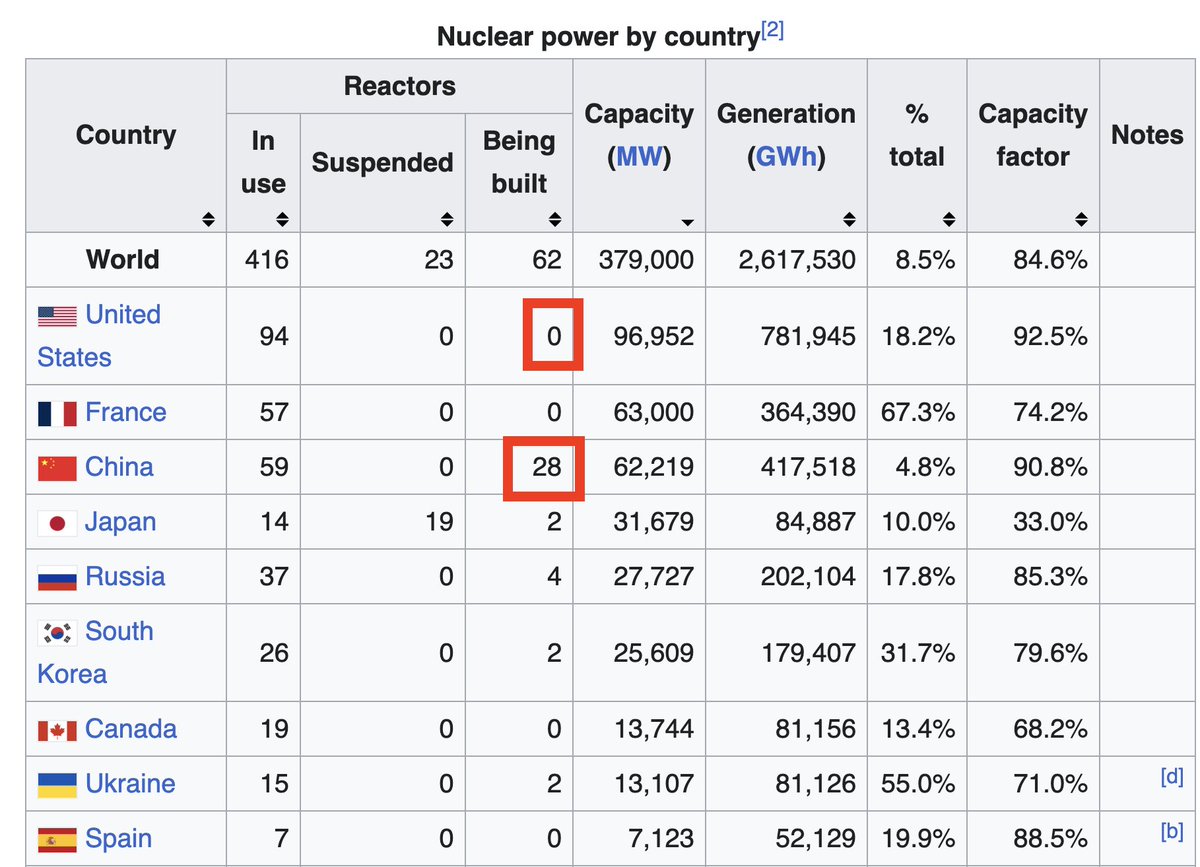This screenshot has height=867, width=1200.
Task: Click the China flag icon
Action: click(57, 468)
